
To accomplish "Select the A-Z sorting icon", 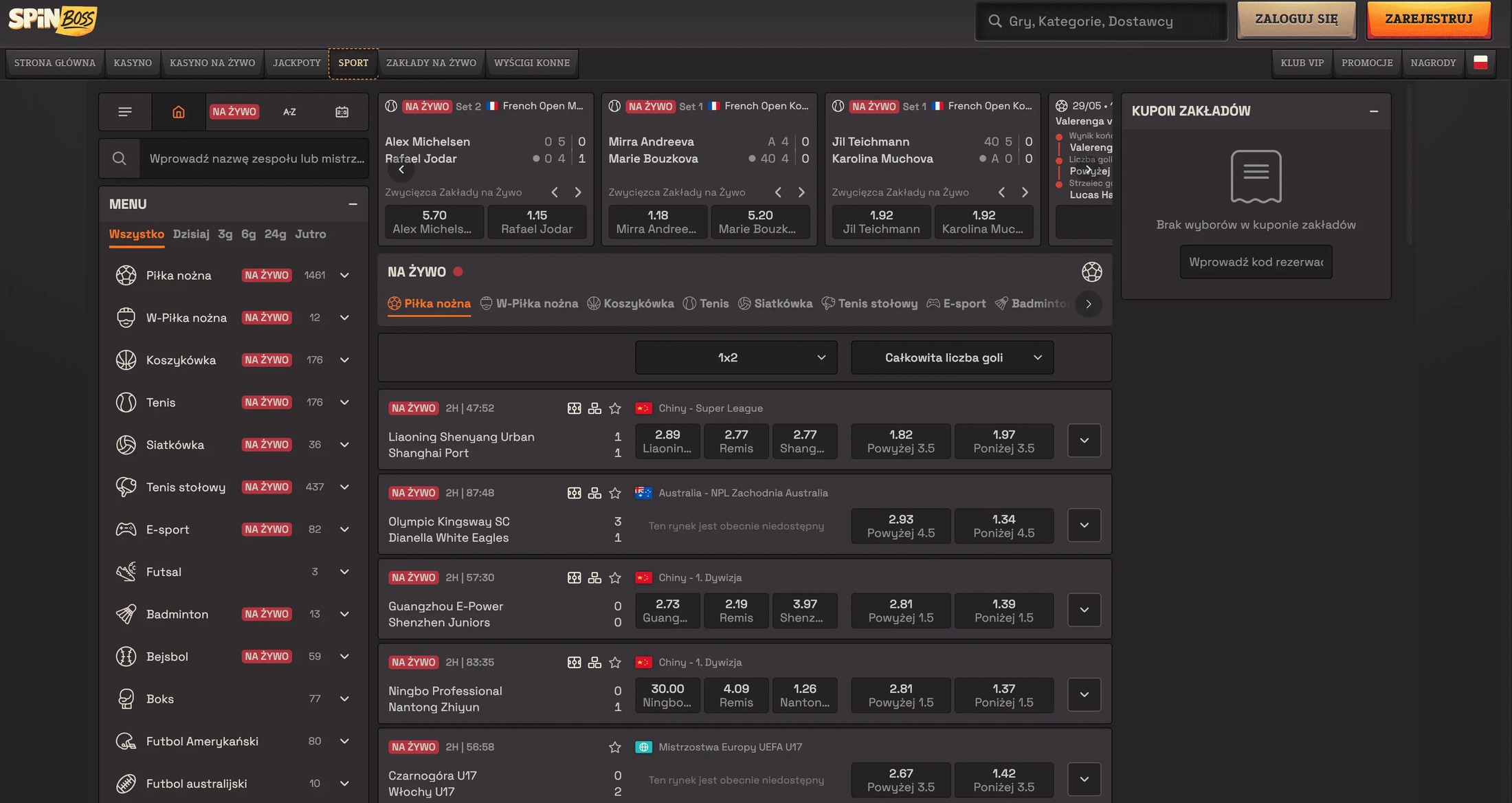I will (289, 111).
